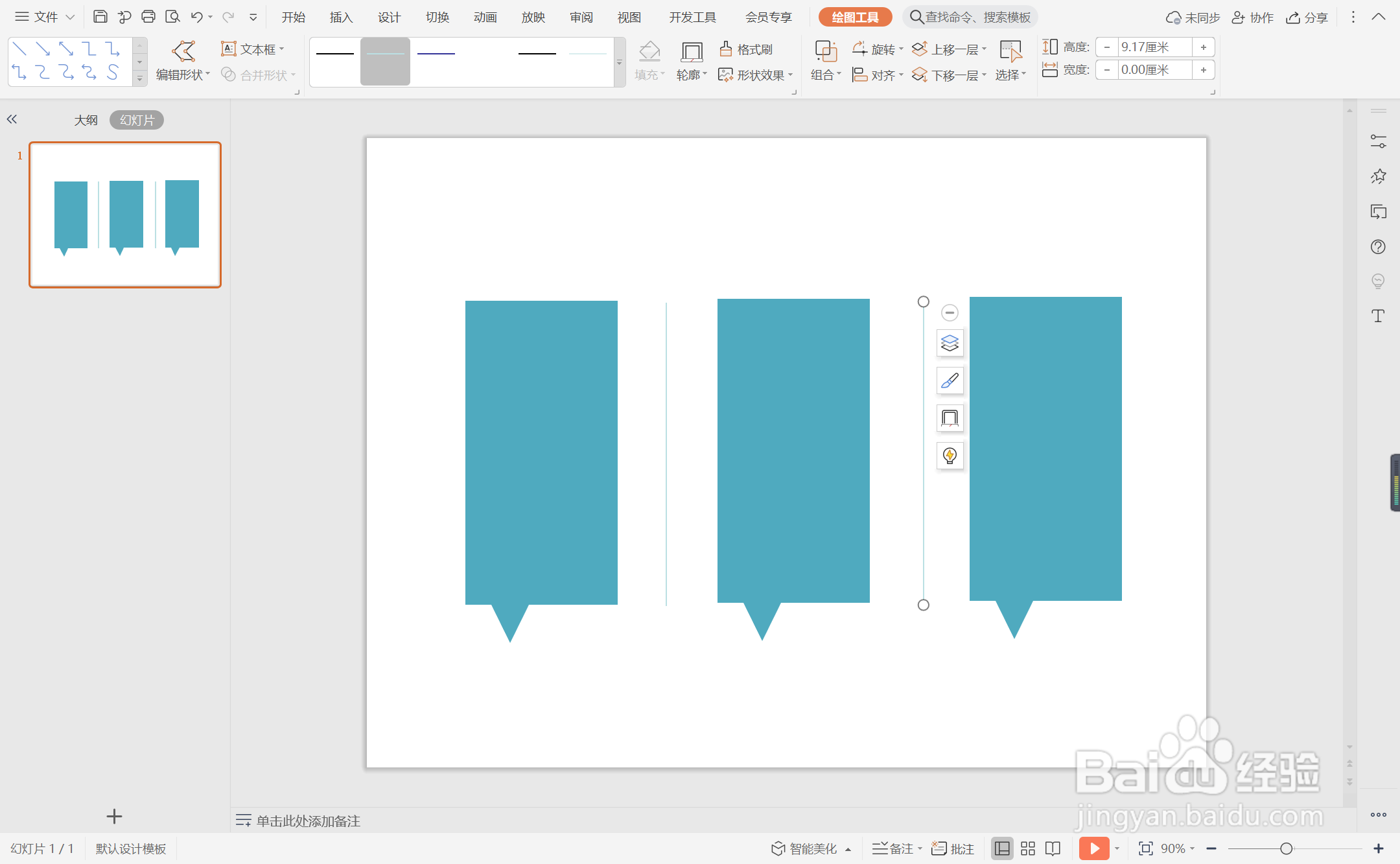Open the properties settings icon in the right sidebar
The width and height of the screenshot is (1400, 864).
point(1378,141)
